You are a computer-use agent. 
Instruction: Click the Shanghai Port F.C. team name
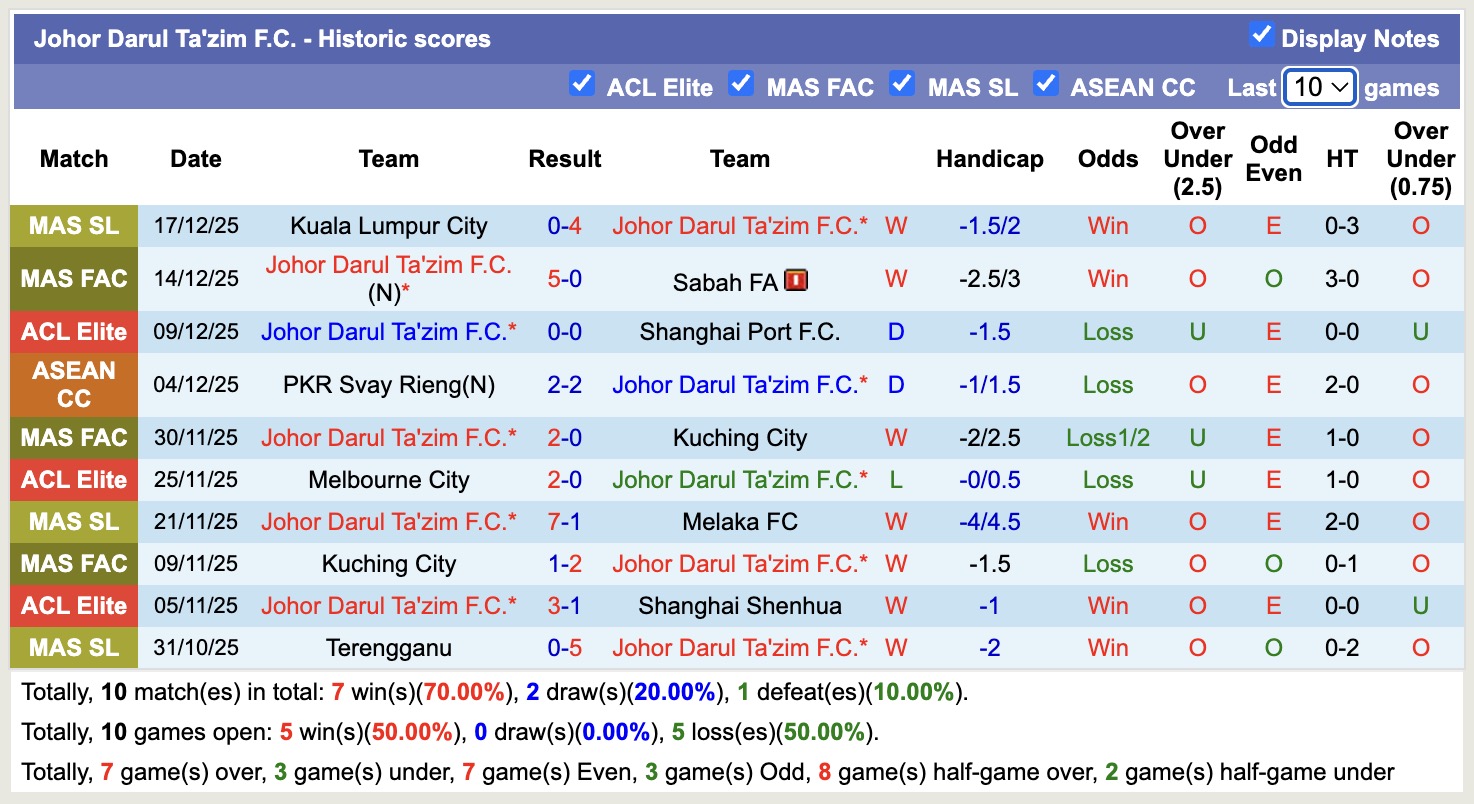click(x=740, y=332)
